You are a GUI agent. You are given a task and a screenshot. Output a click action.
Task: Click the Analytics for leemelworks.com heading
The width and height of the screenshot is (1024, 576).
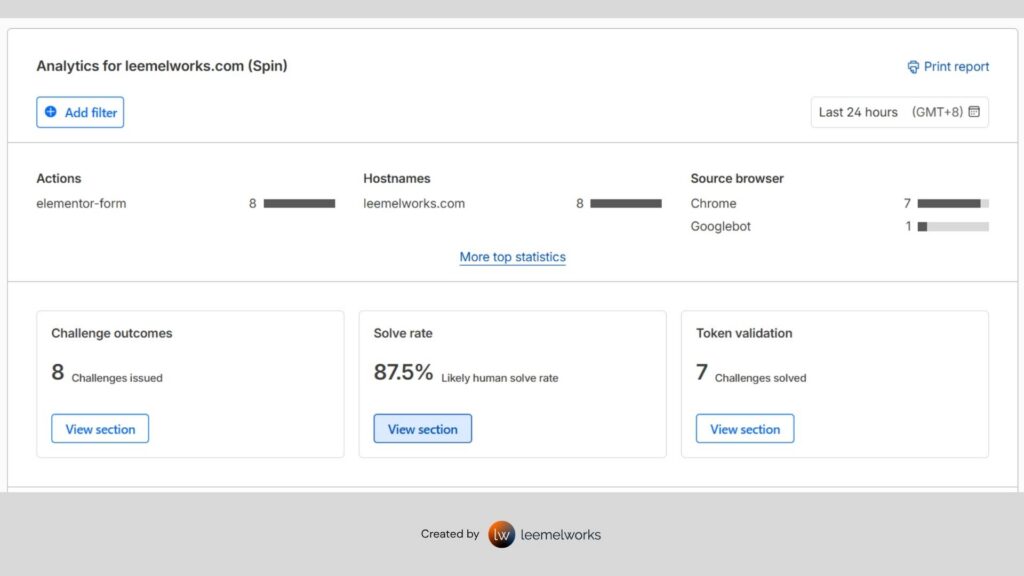[162, 66]
